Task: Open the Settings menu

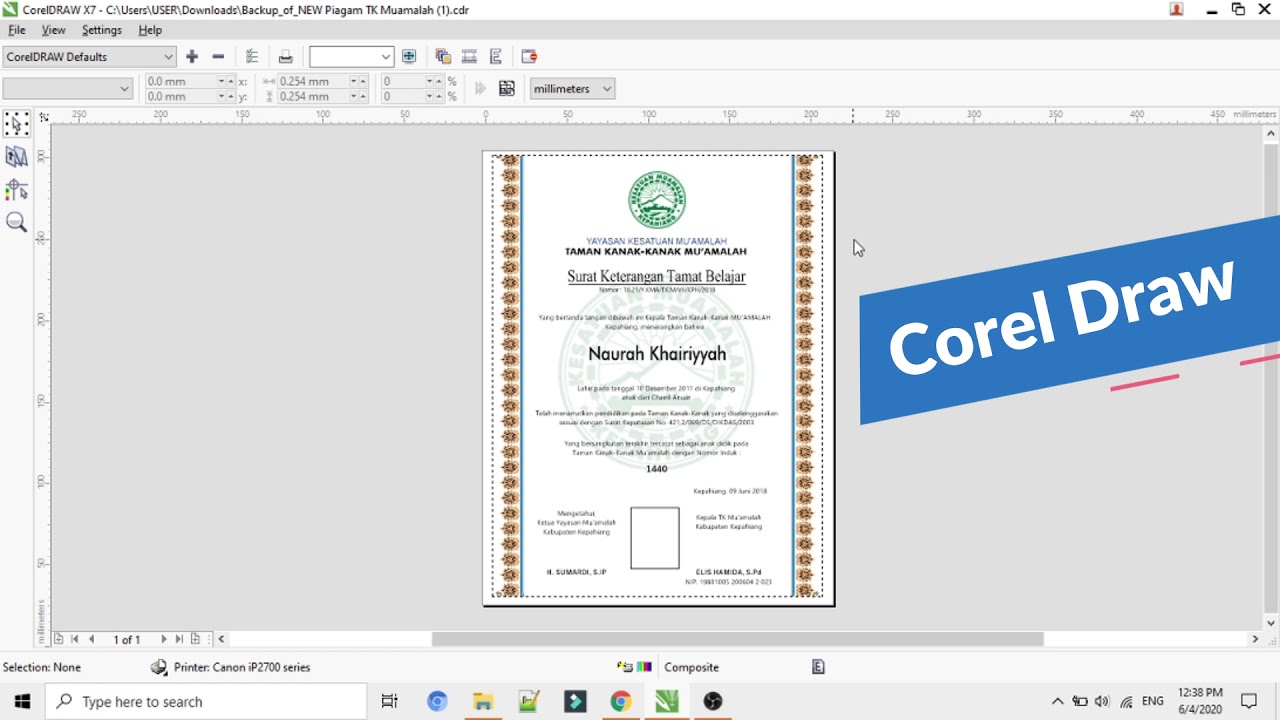Action: click(x=102, y=30)
